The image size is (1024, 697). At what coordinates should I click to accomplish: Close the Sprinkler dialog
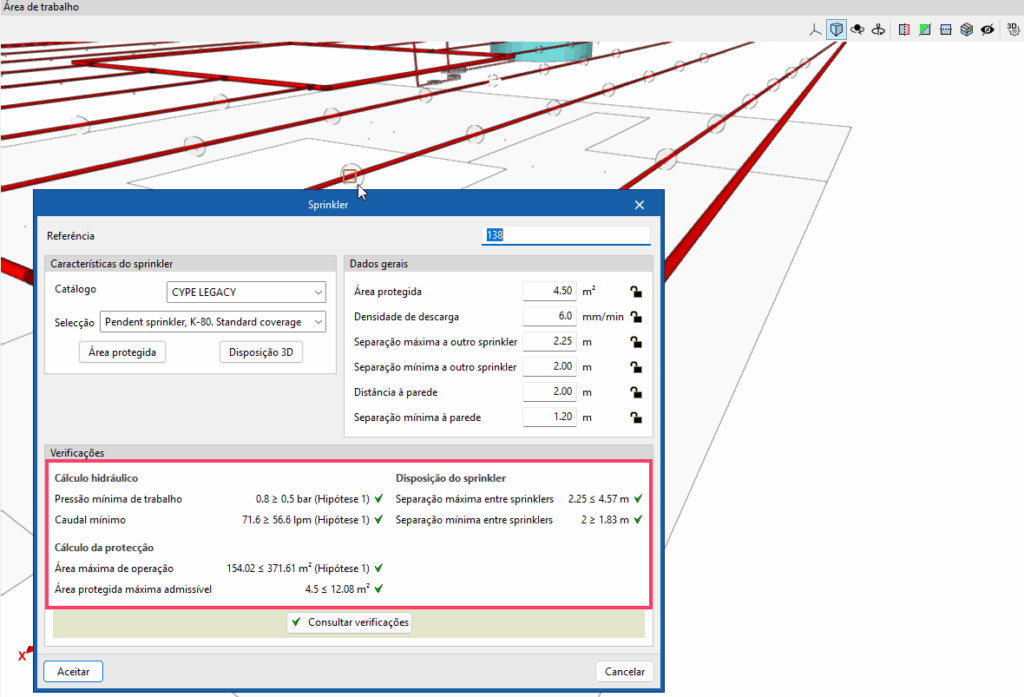pyautogui.click(x=639, y=204)
